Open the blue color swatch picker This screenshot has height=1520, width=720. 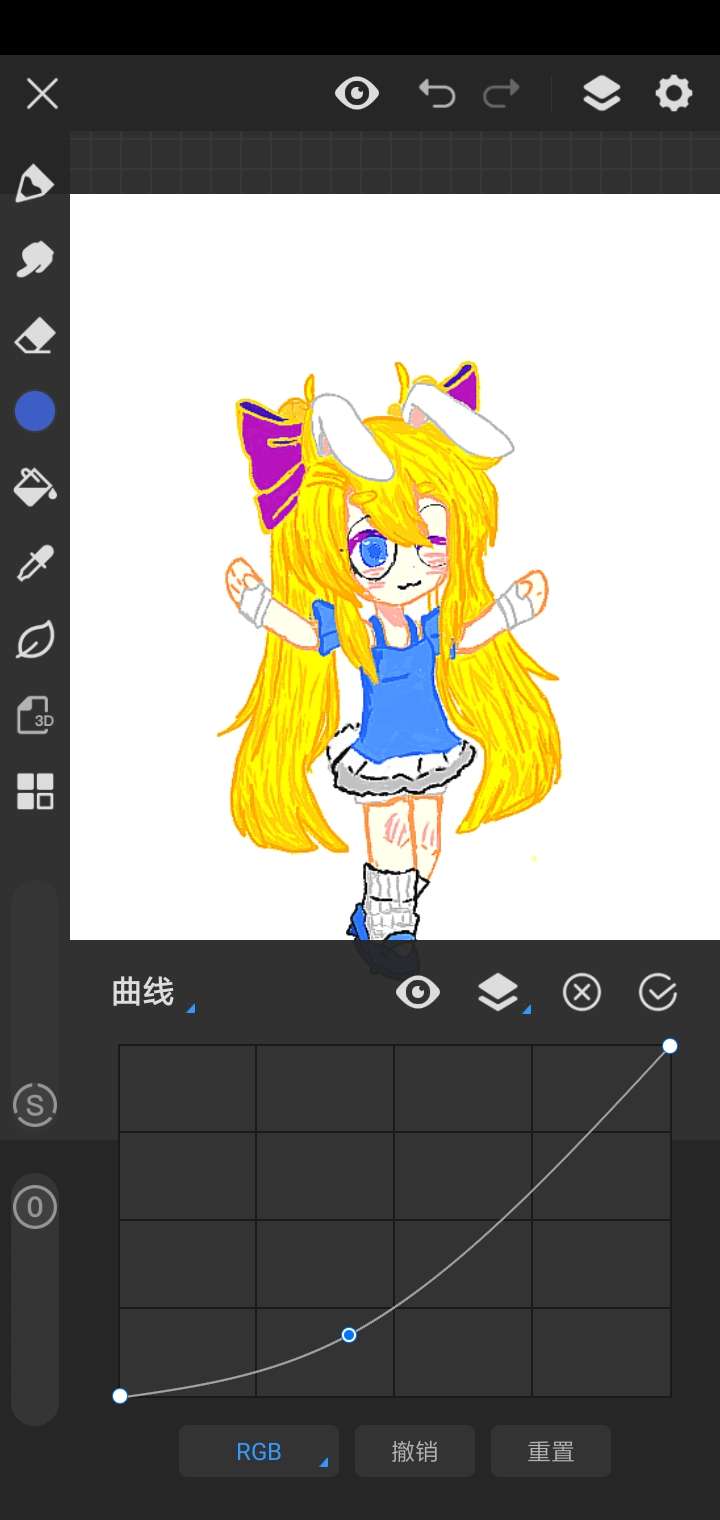coord(35,411)
